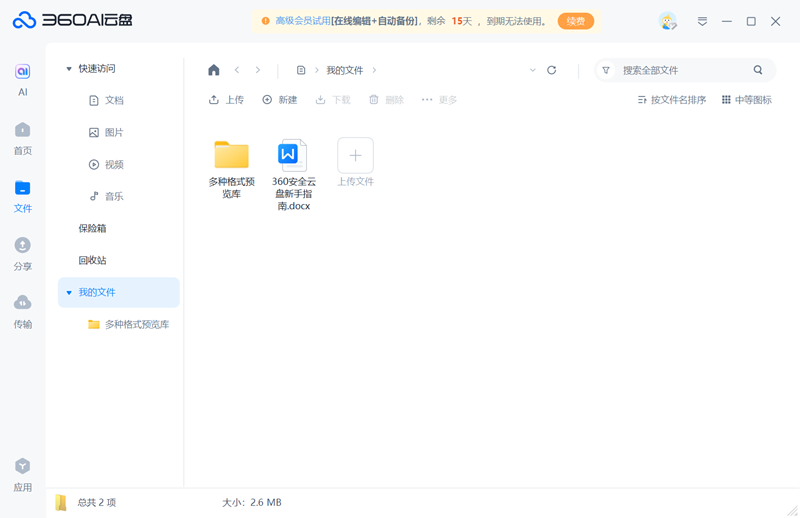The height and width of the screenshot is (518, 800).
Task: Open the path history dropdown arrow
Action: 532,70
